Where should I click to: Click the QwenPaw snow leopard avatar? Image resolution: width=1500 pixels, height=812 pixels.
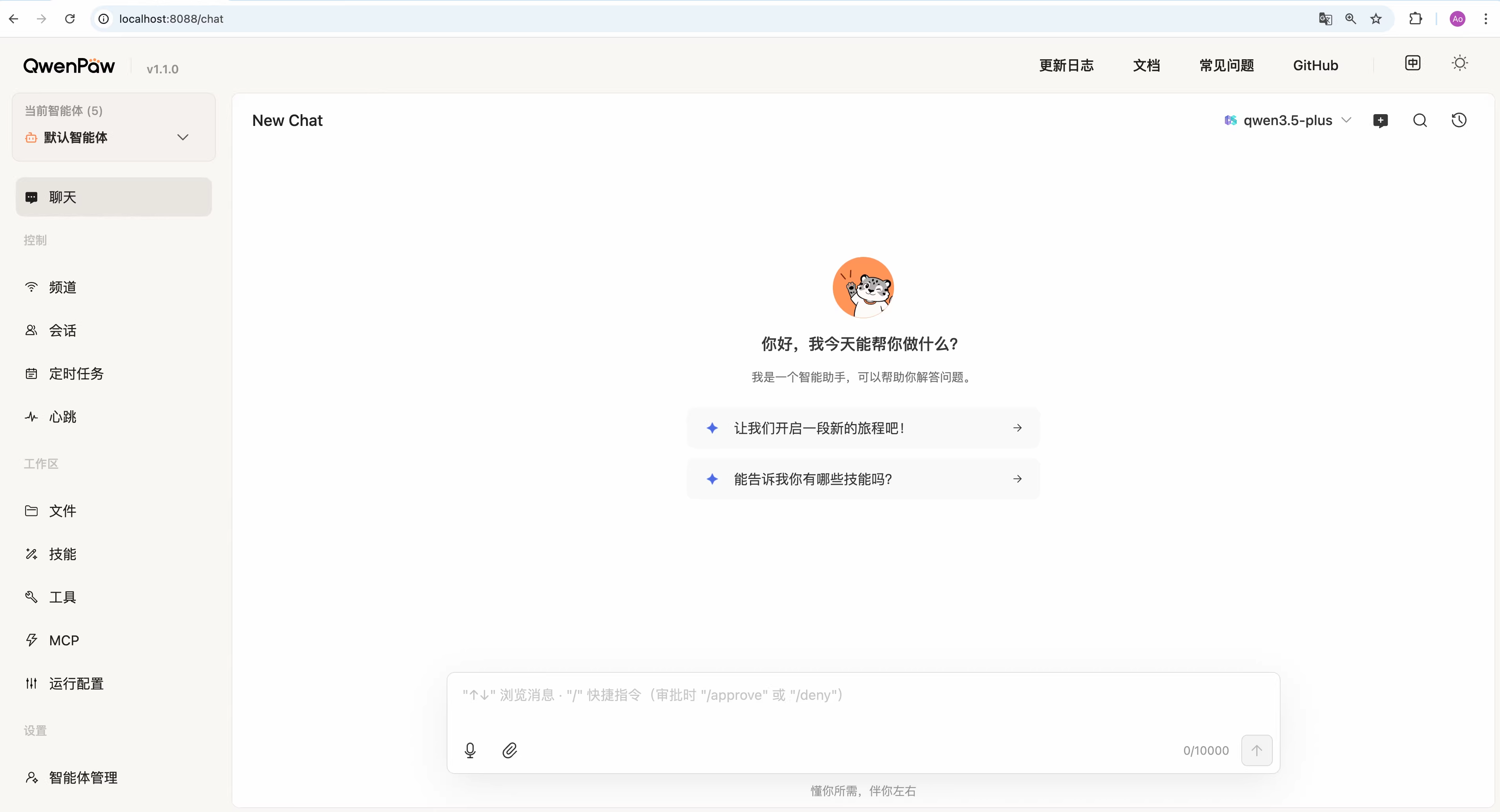click(863, 288)
